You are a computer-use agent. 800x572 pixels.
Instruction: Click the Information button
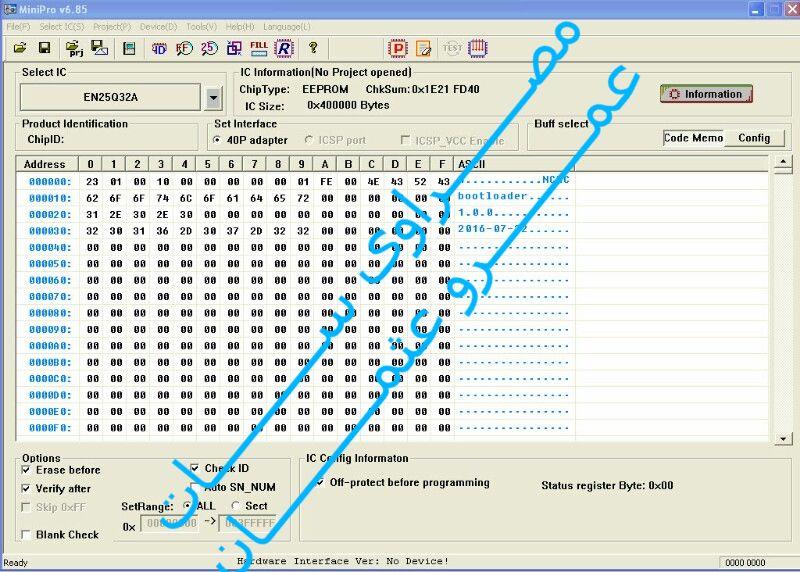coord(706,94)
